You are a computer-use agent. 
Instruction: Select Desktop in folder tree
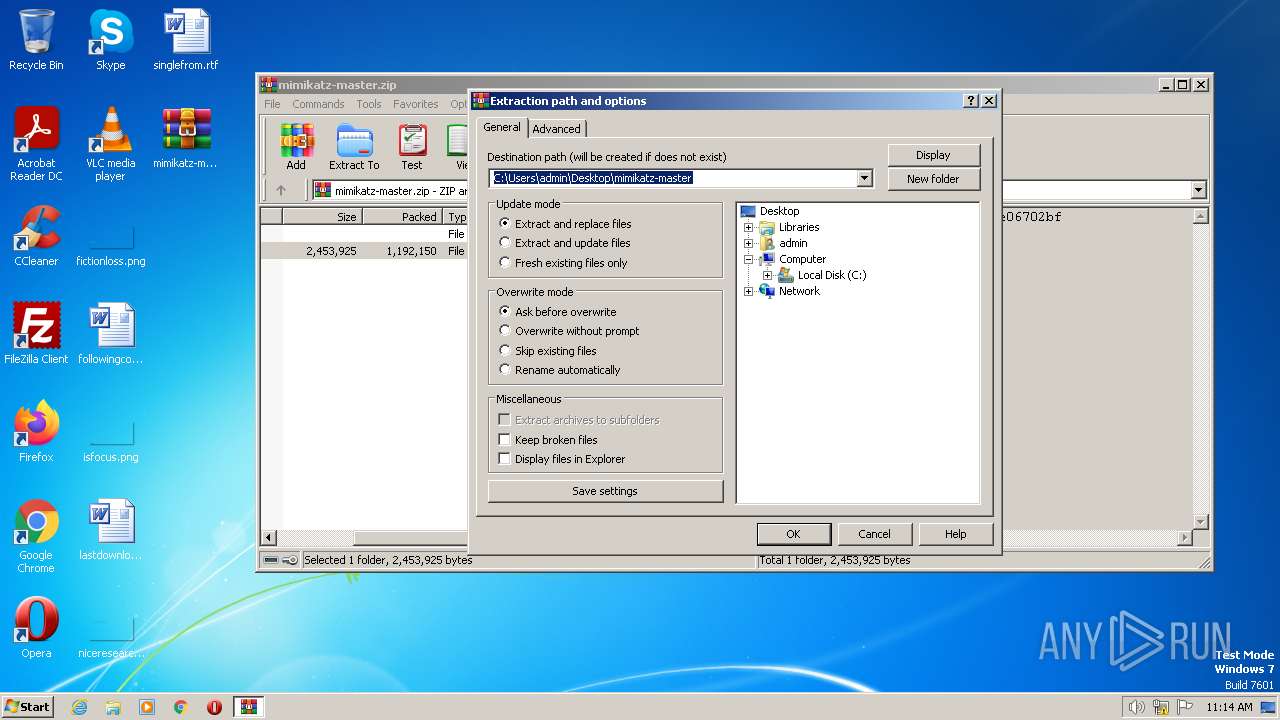779,211
